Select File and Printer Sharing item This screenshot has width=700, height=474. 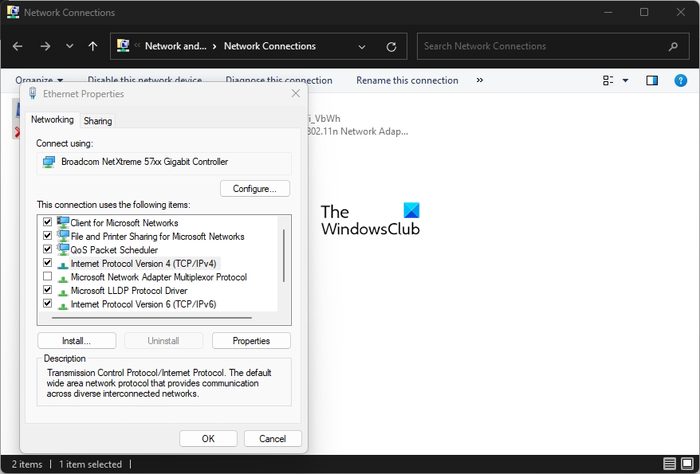point(157,237)
